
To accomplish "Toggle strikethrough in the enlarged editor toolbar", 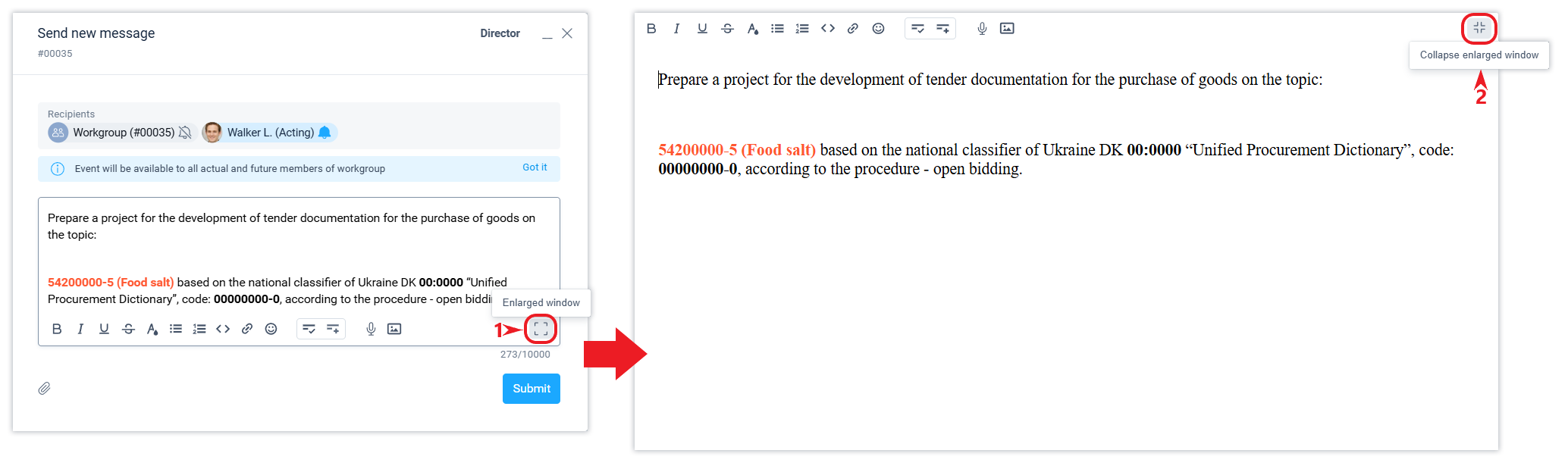I will pyautogui.click(x=727, y=29).
